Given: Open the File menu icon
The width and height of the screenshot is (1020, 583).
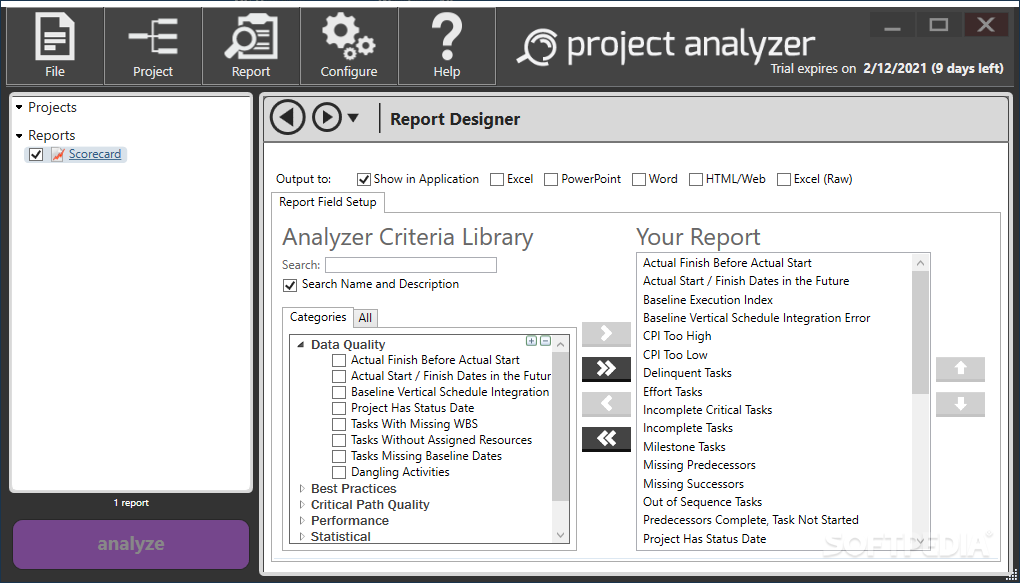Looking at the screenshot, I should (x=55, y=46).
